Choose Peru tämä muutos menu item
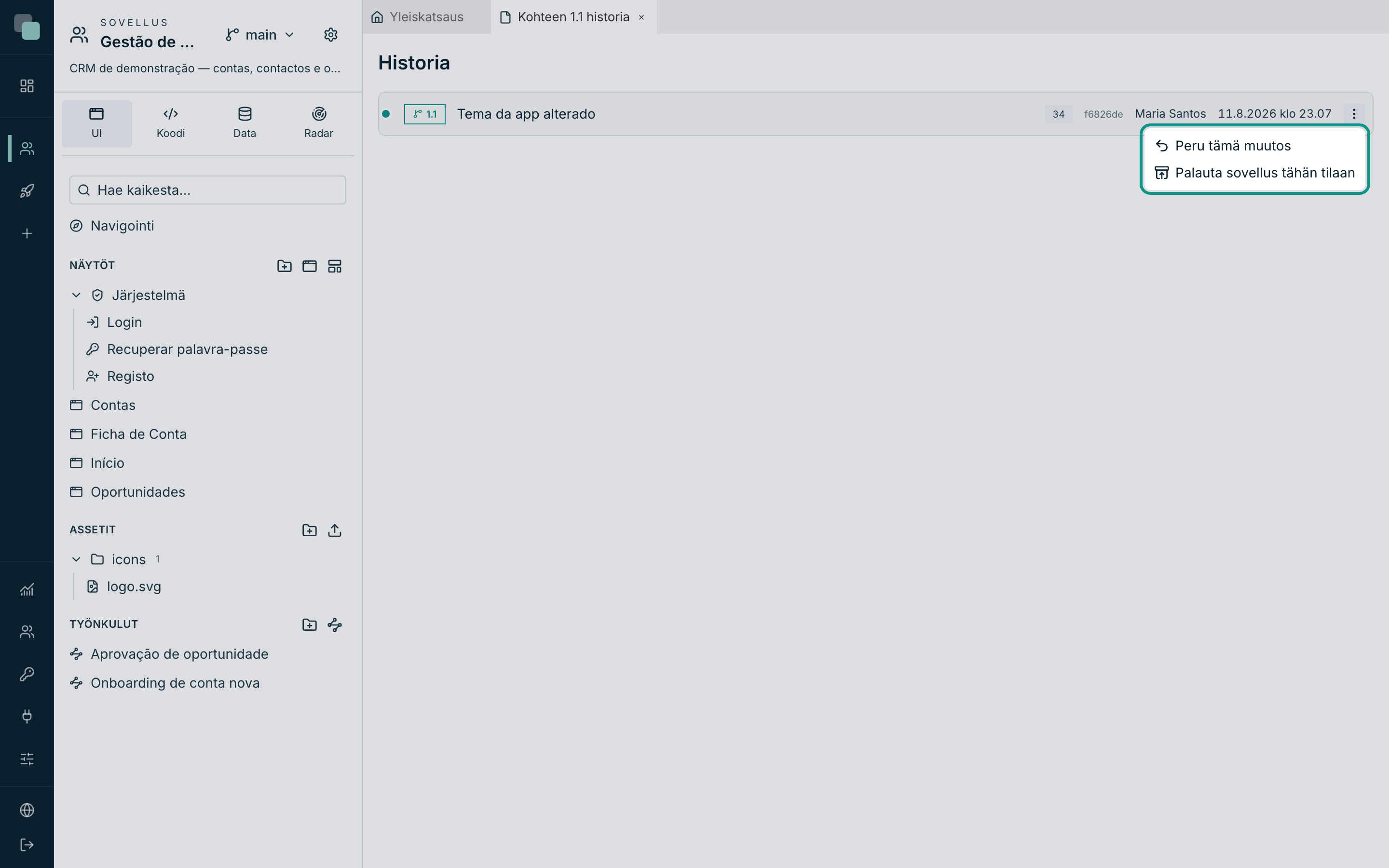 point(1255,146)
